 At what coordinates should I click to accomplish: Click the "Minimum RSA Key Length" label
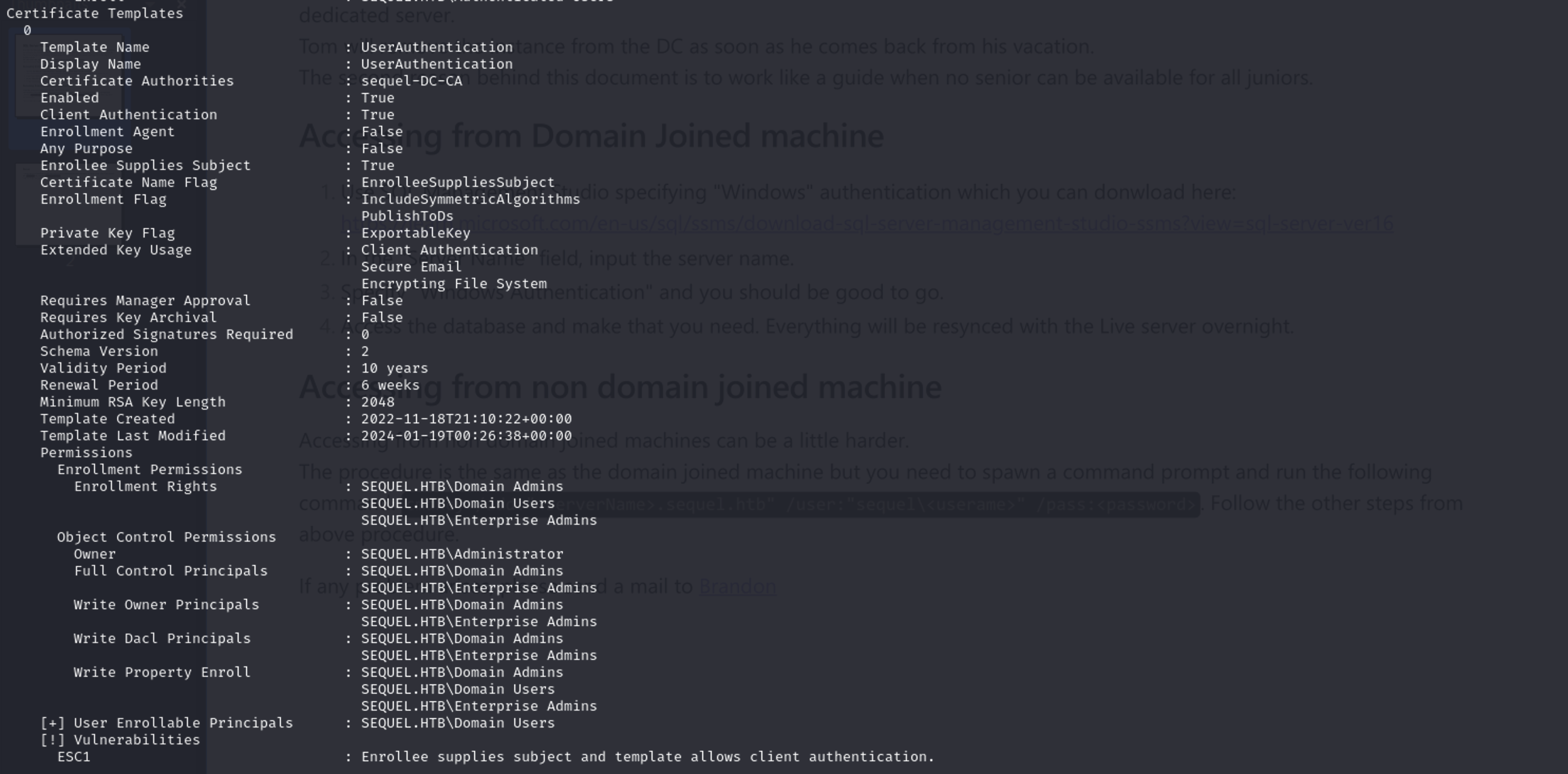point(133,402)
